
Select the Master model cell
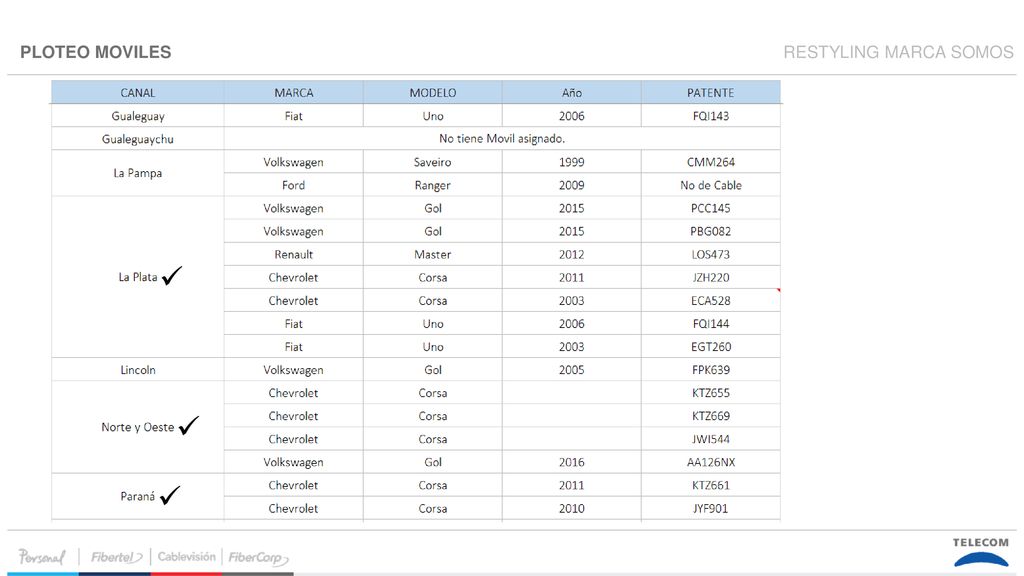(432, 254)
